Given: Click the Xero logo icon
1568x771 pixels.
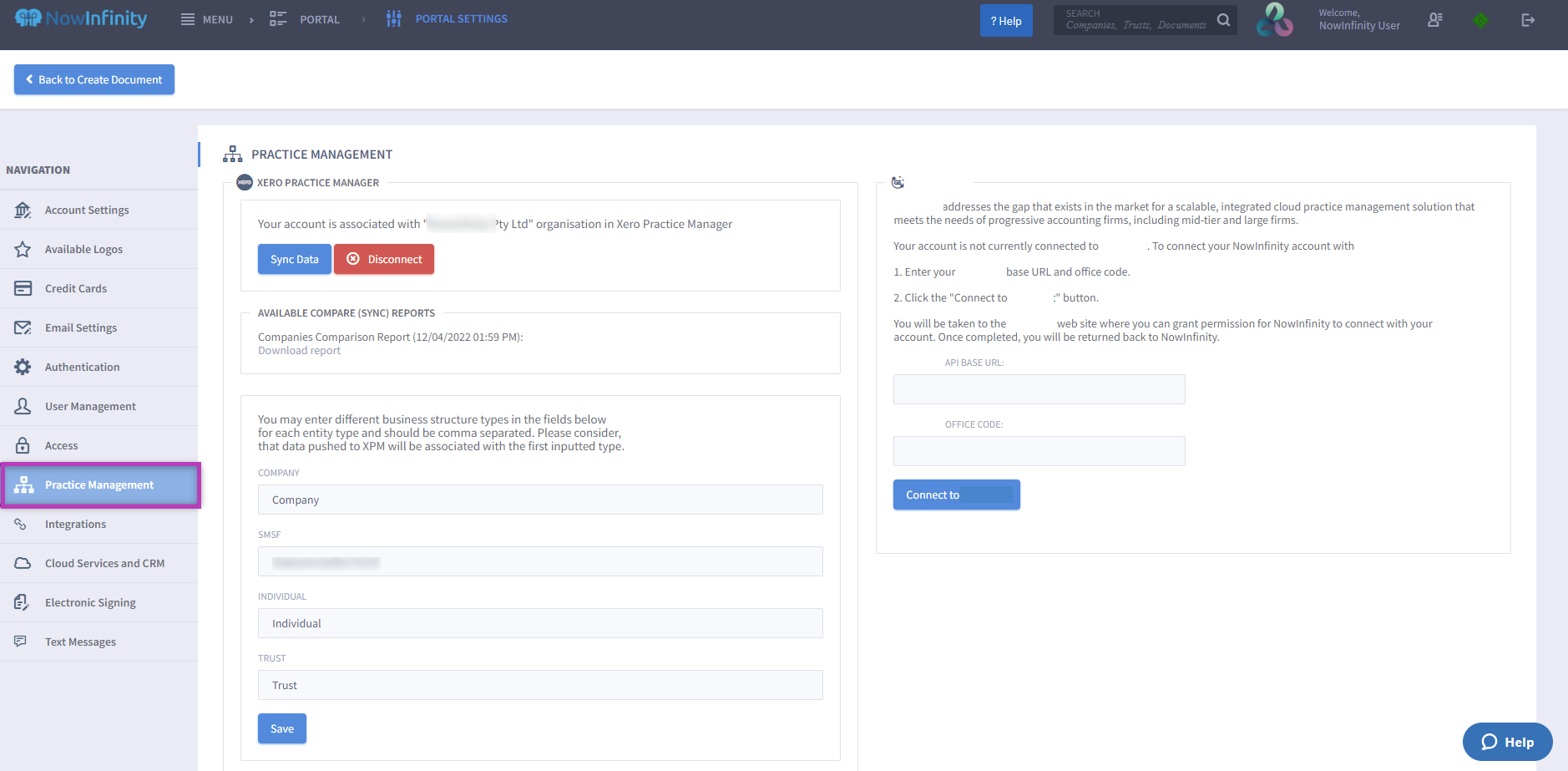Looking at the screenshot, I should tap(245, 182).
